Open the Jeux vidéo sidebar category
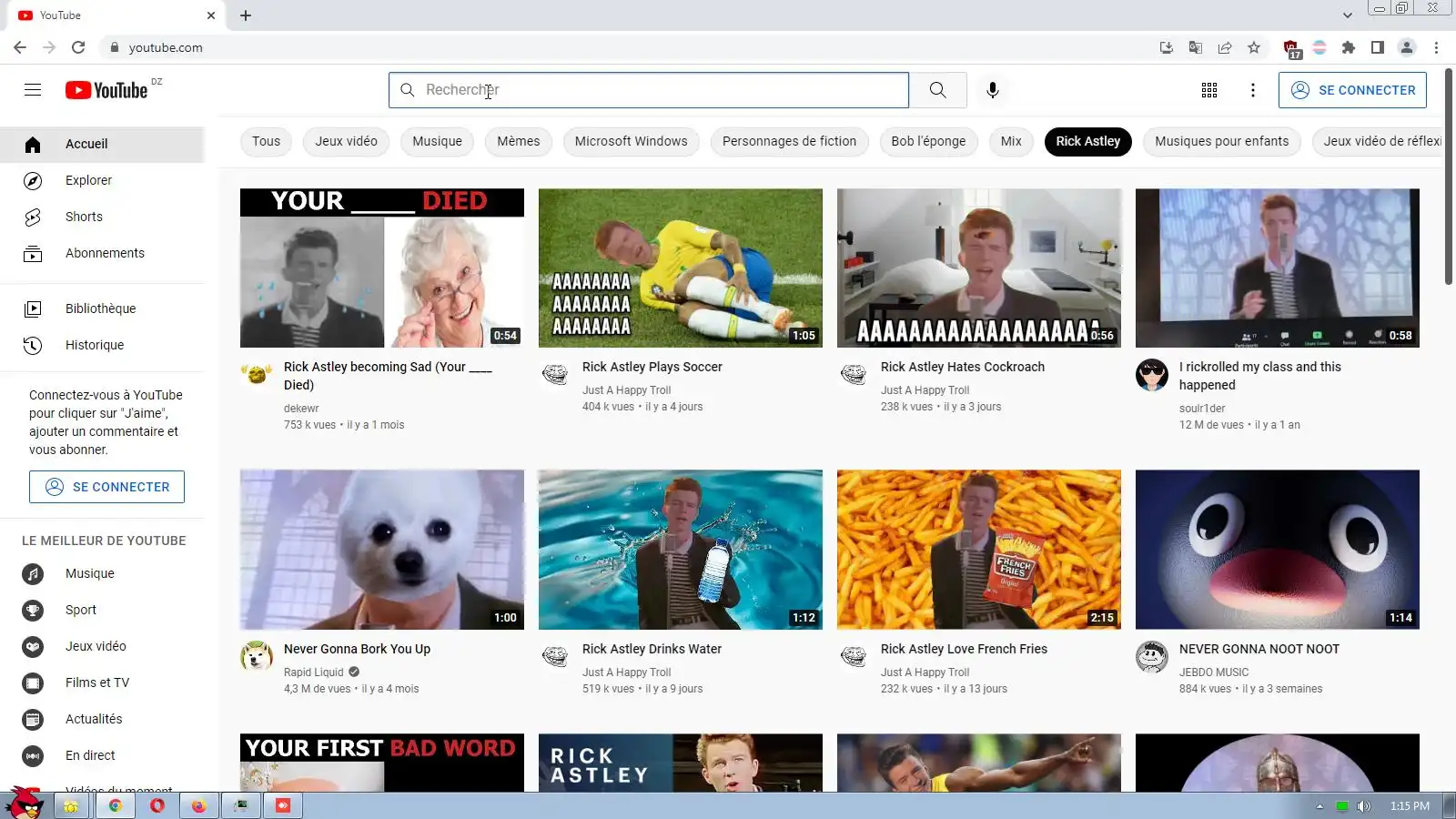This screenshot has height=819, width=1456. tap(102, 646)
